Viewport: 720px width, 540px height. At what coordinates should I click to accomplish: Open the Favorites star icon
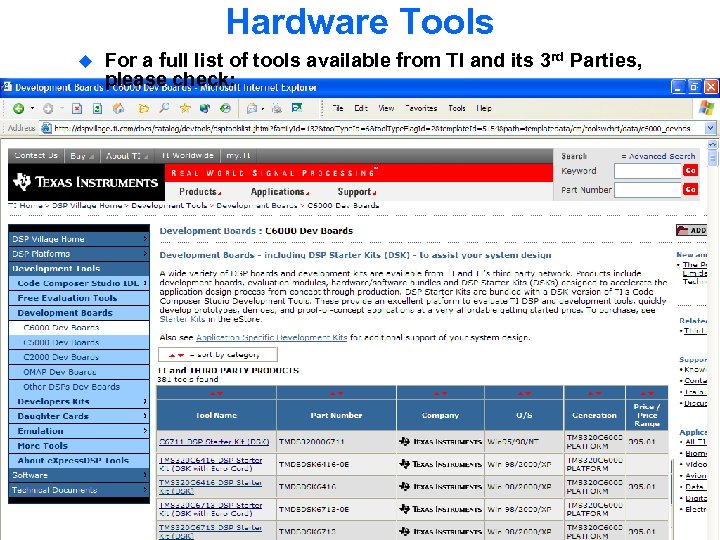click(185, 108)
